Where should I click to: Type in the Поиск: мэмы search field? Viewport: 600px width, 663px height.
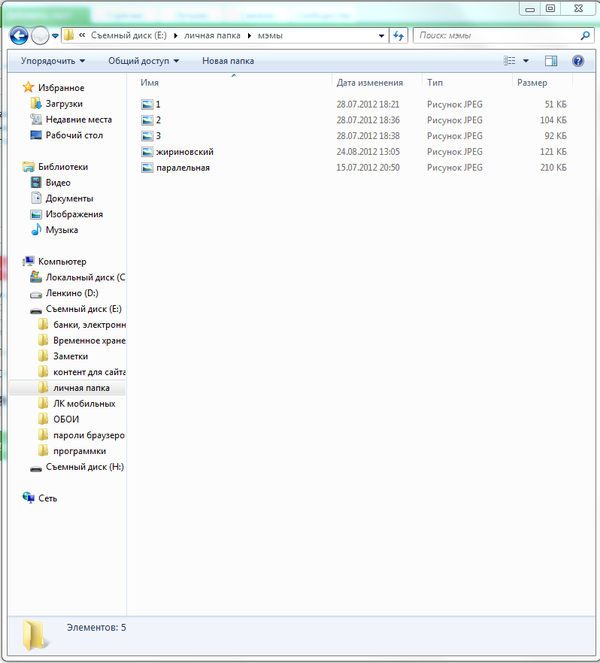click(x=495, y=36)
